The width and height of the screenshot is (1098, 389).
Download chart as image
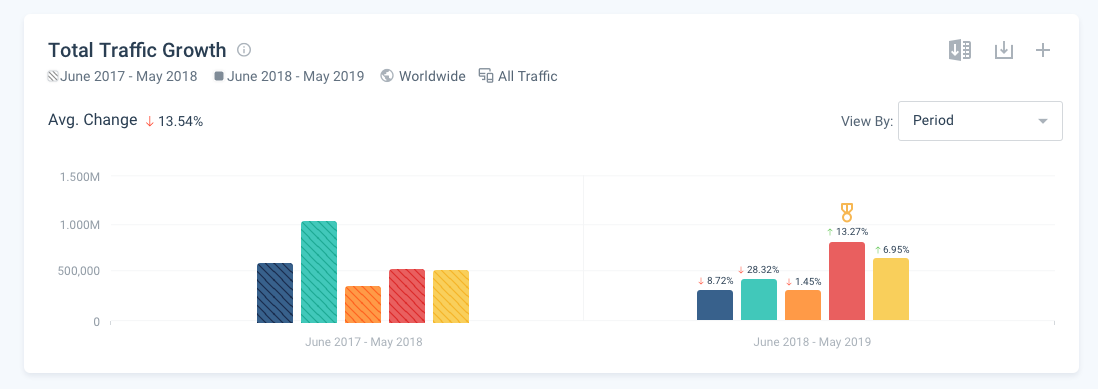click(1004, 50)
